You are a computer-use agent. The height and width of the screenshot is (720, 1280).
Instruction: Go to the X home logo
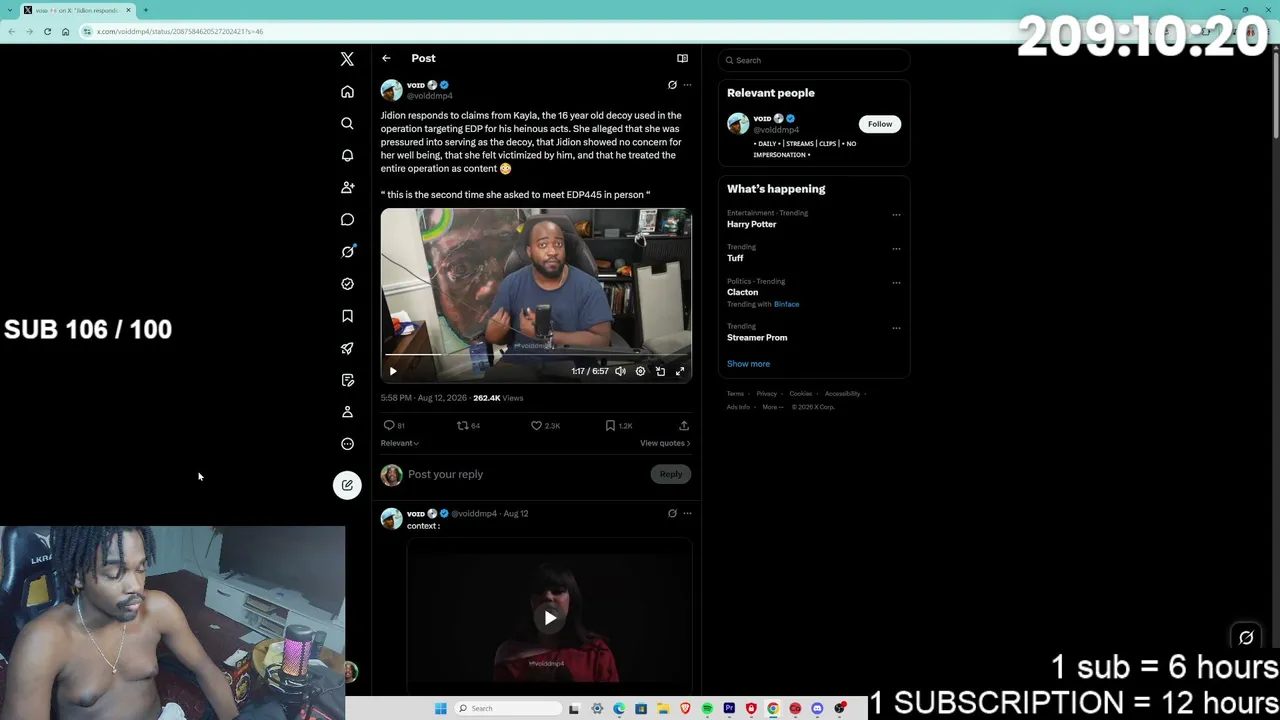tap(347, 60)
